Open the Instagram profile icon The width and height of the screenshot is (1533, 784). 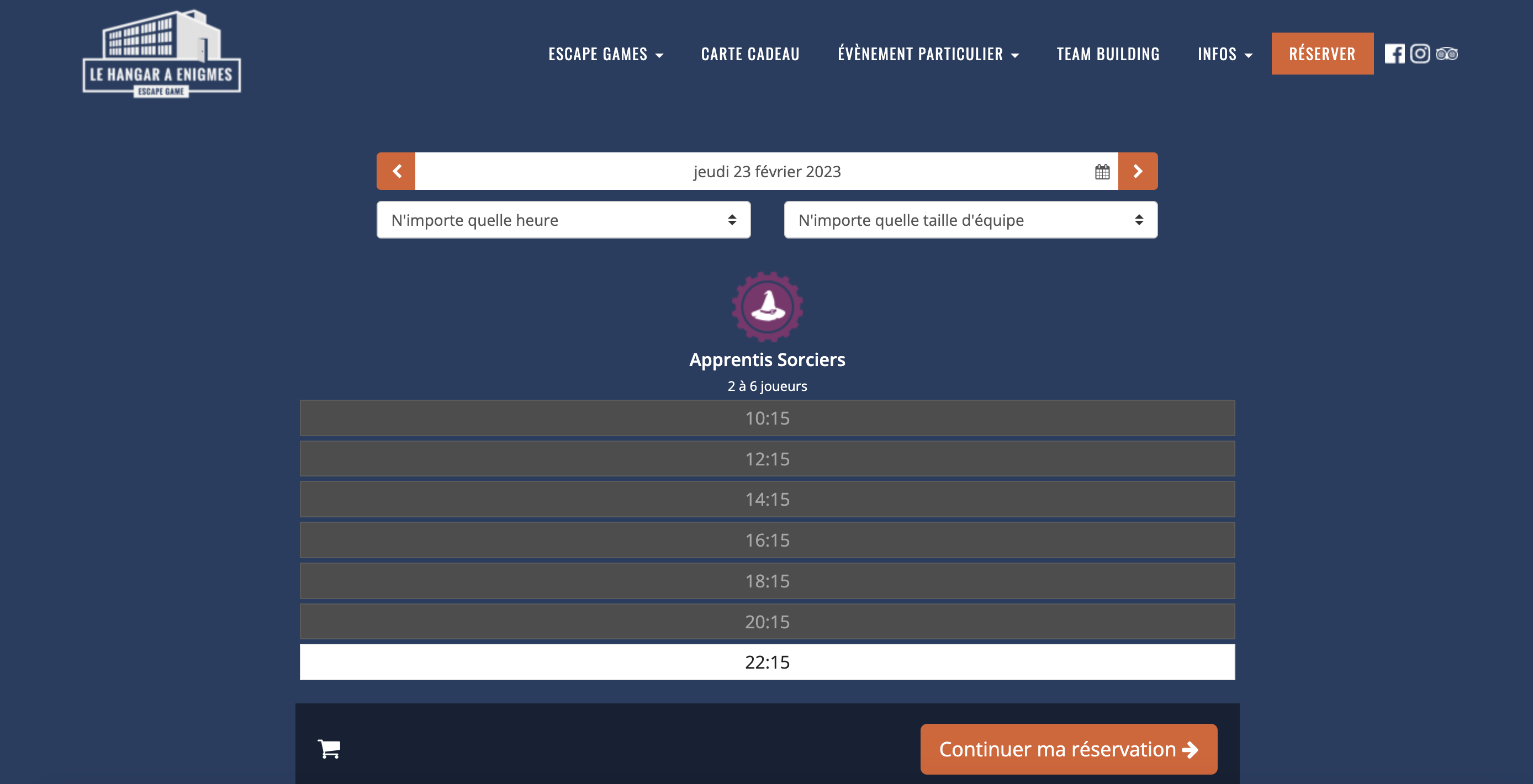pos(1420,54)
